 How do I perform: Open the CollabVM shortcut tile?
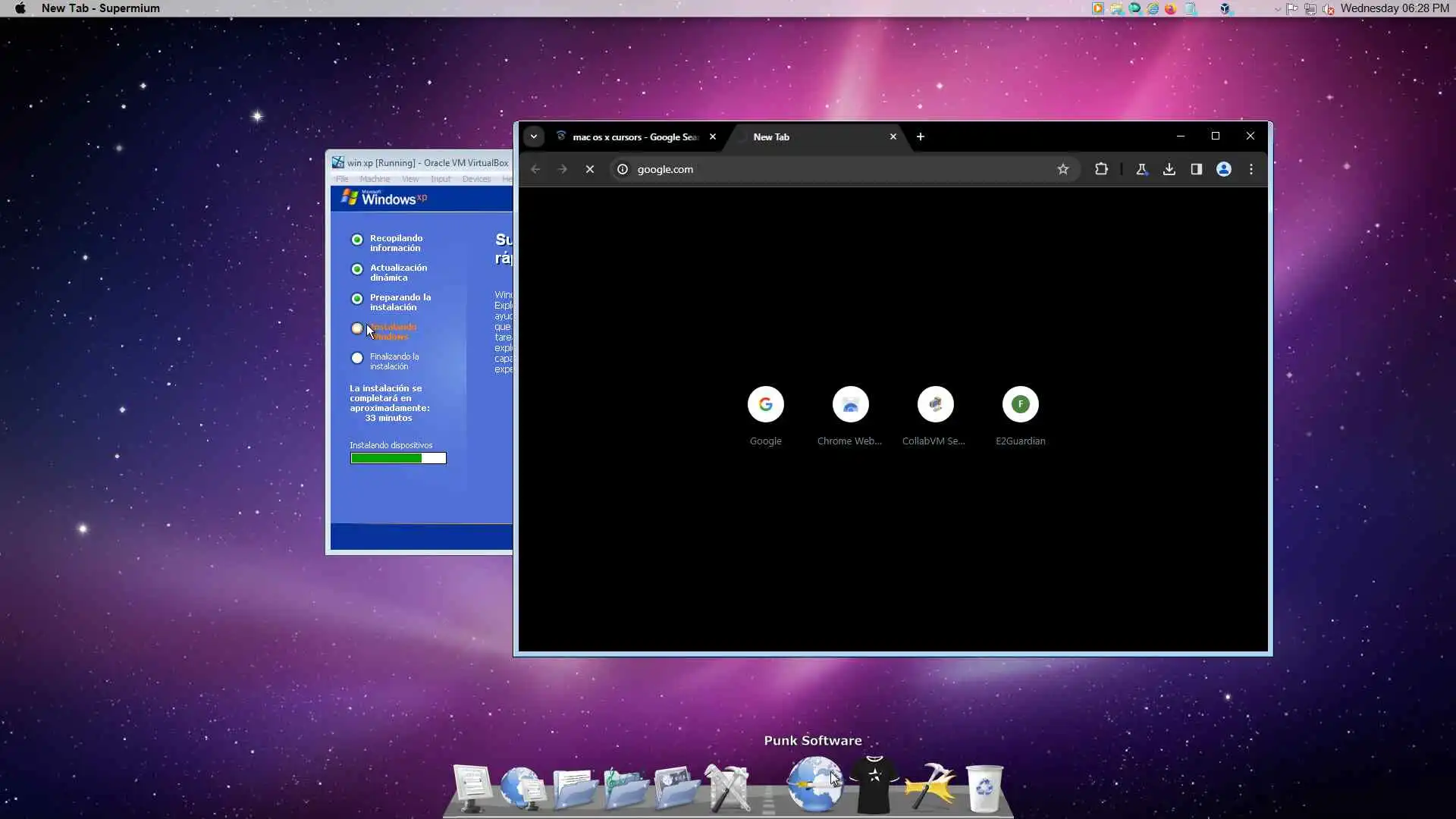pos(935,405)
